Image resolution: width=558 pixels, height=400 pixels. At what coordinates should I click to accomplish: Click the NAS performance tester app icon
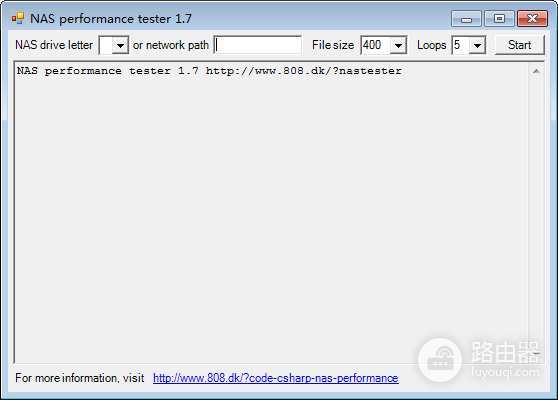[x=18, y=18]
